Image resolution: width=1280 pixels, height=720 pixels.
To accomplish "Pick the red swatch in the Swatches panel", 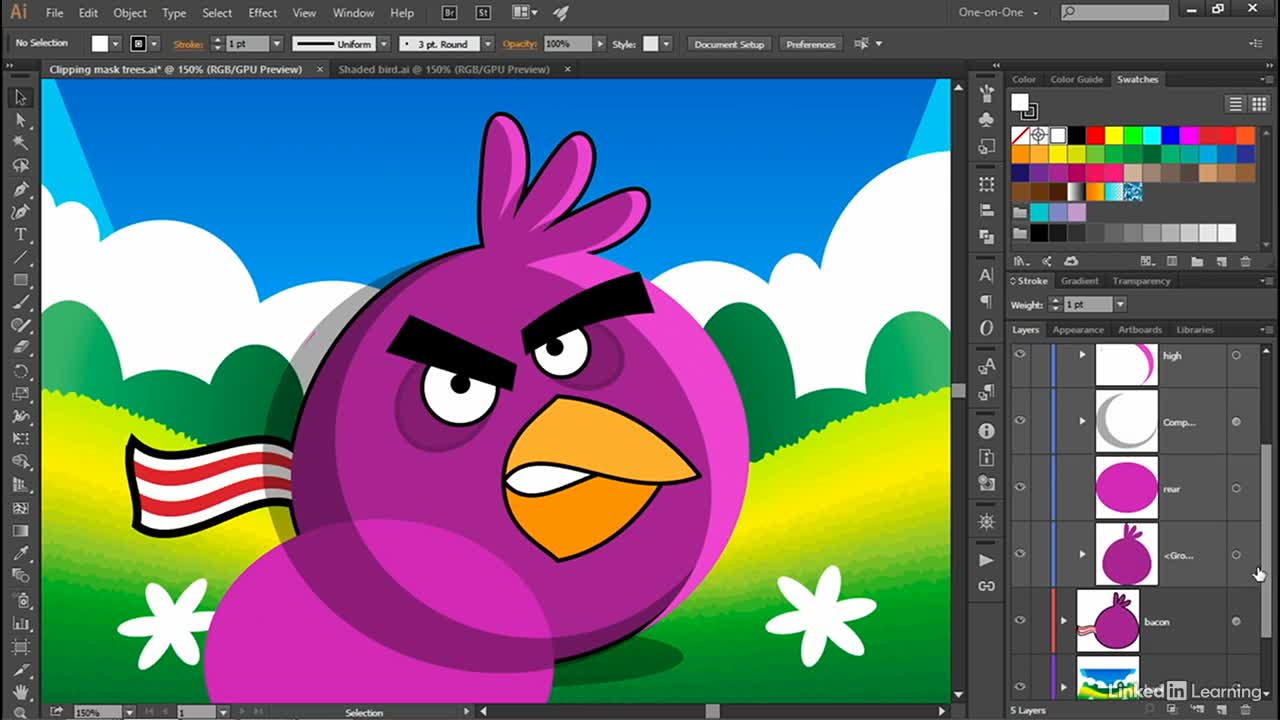I will coord(1096,135).
